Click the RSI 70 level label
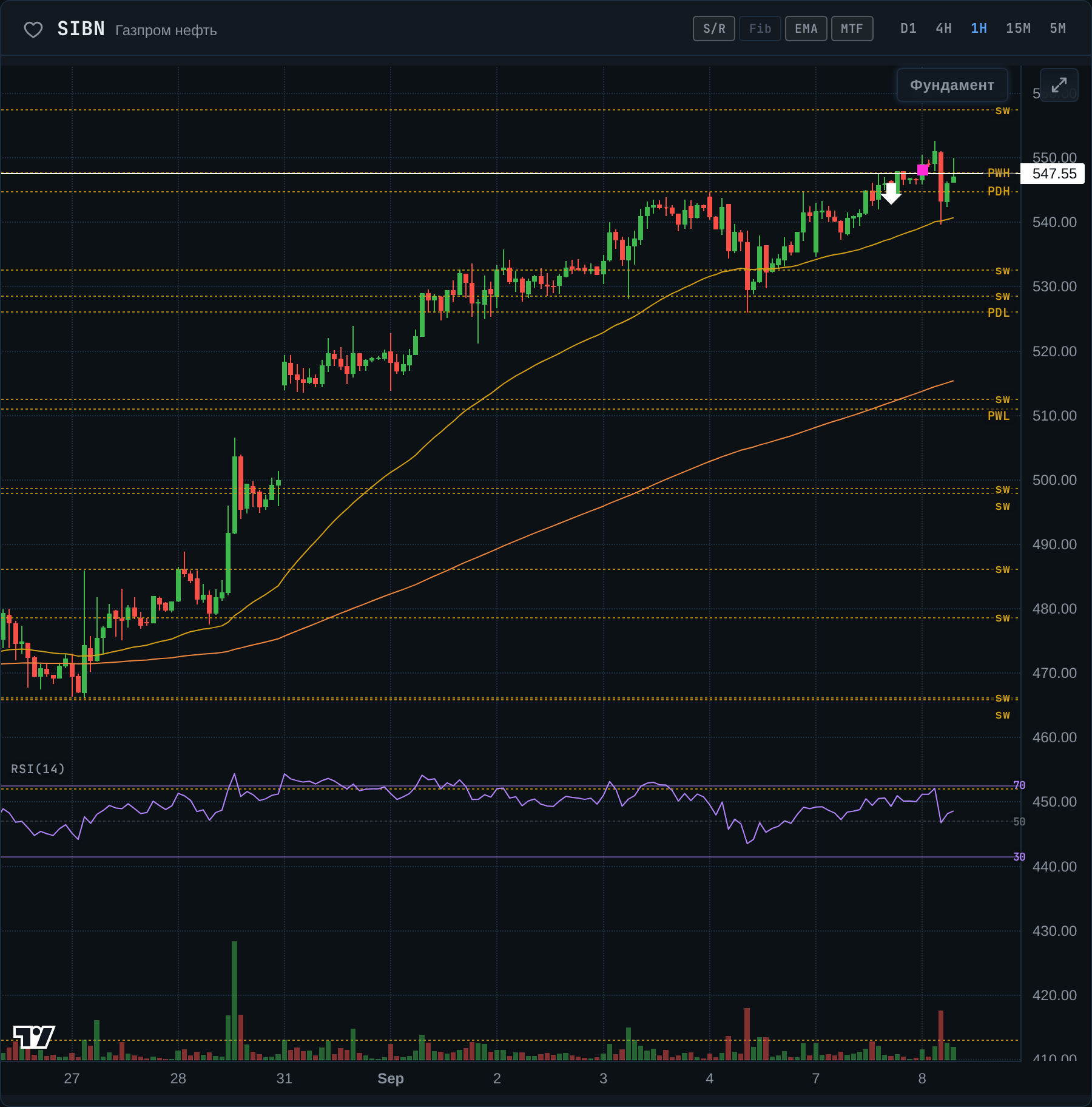The height and width of the screenshot is (1107, 1092). 1019,785
